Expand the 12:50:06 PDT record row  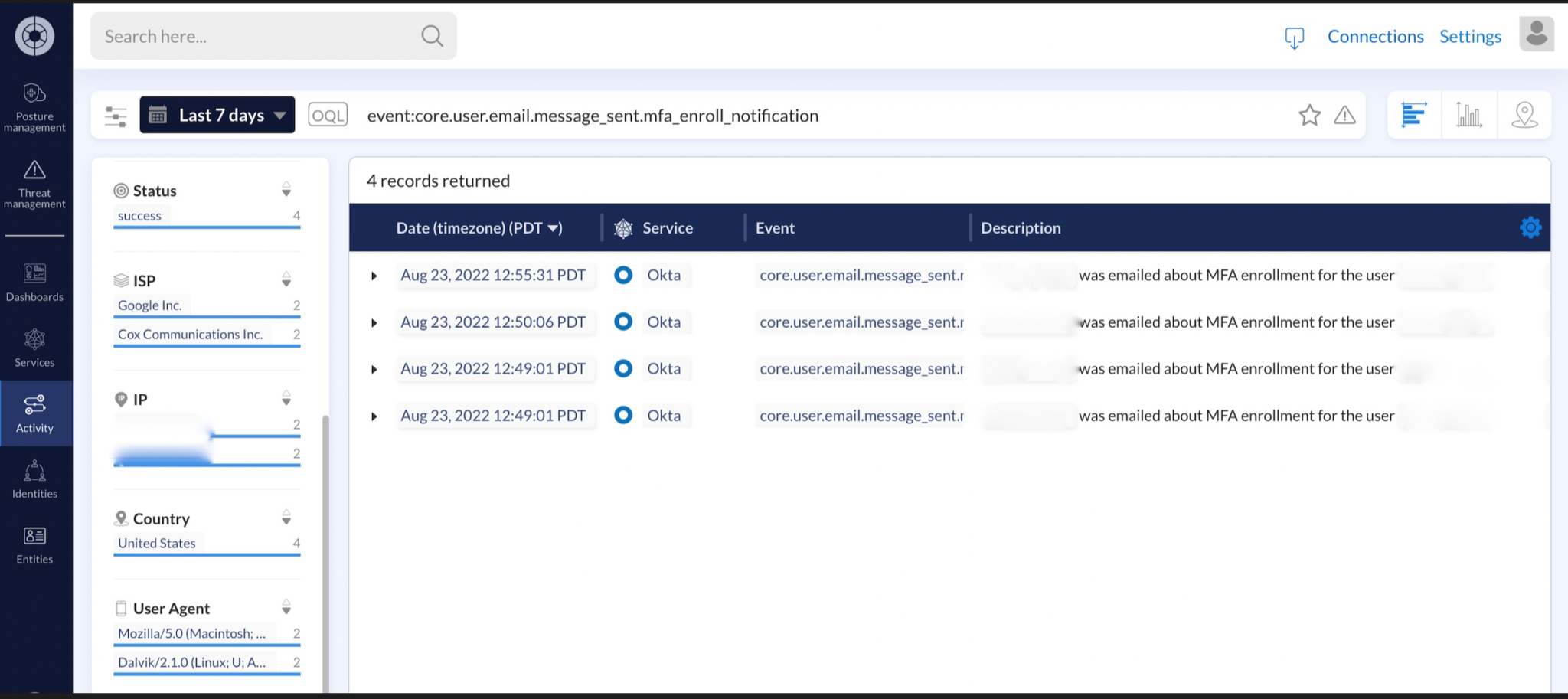point(374,323)
